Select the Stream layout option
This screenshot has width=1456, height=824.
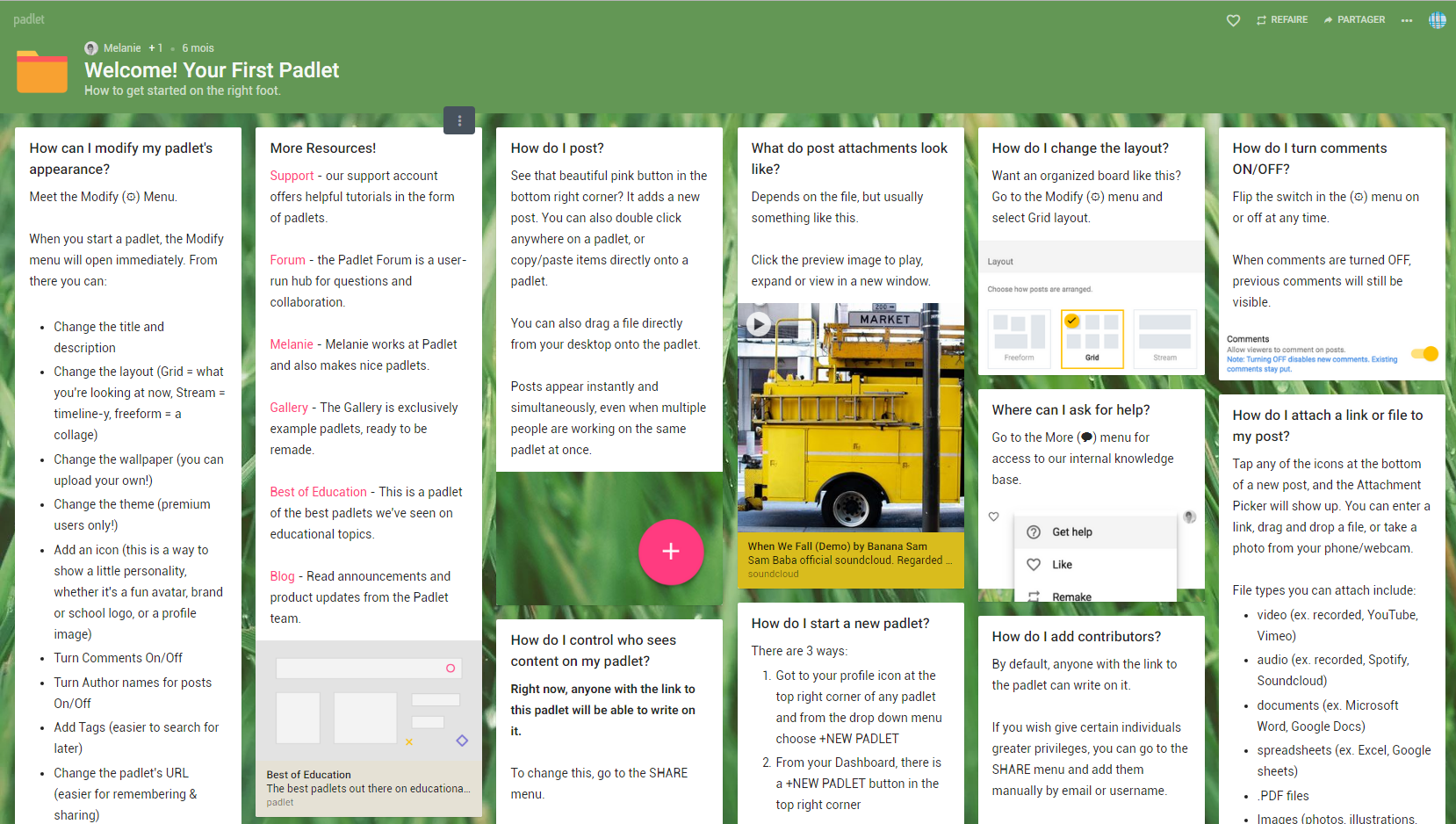pos(1165,339)
